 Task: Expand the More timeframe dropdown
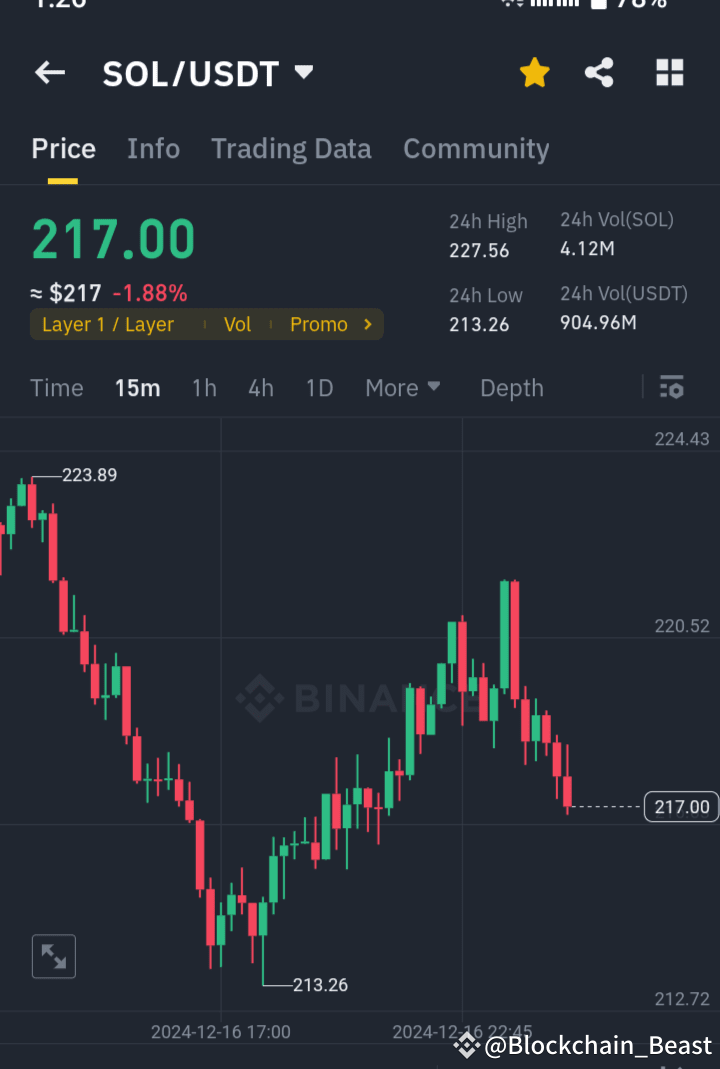click(x=403, y=388)
